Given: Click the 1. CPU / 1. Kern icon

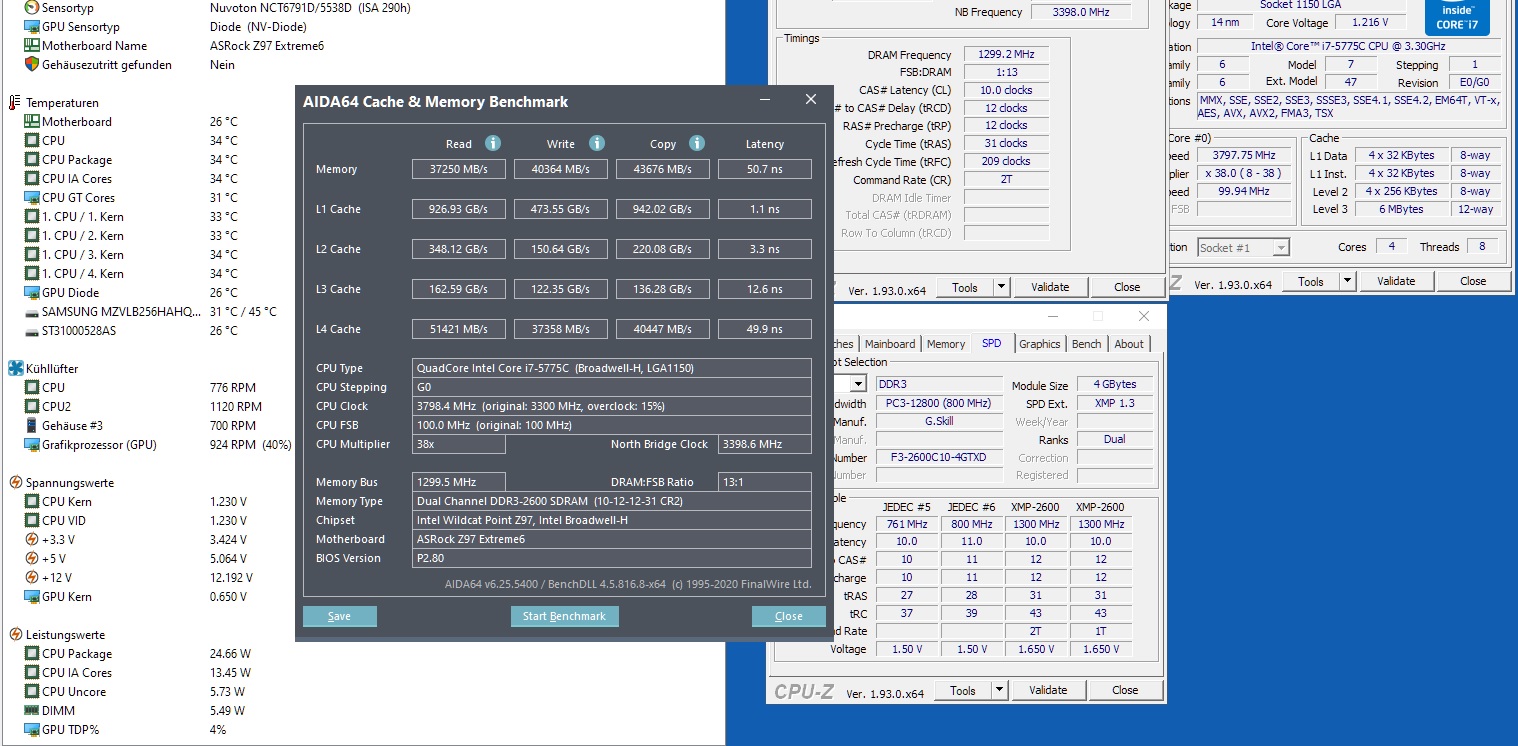Looking at the screenshot, I should [x=32, y=216].
